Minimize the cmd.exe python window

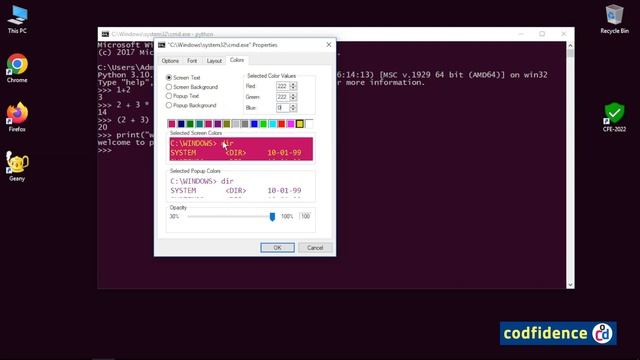click(x=521, y=34)
